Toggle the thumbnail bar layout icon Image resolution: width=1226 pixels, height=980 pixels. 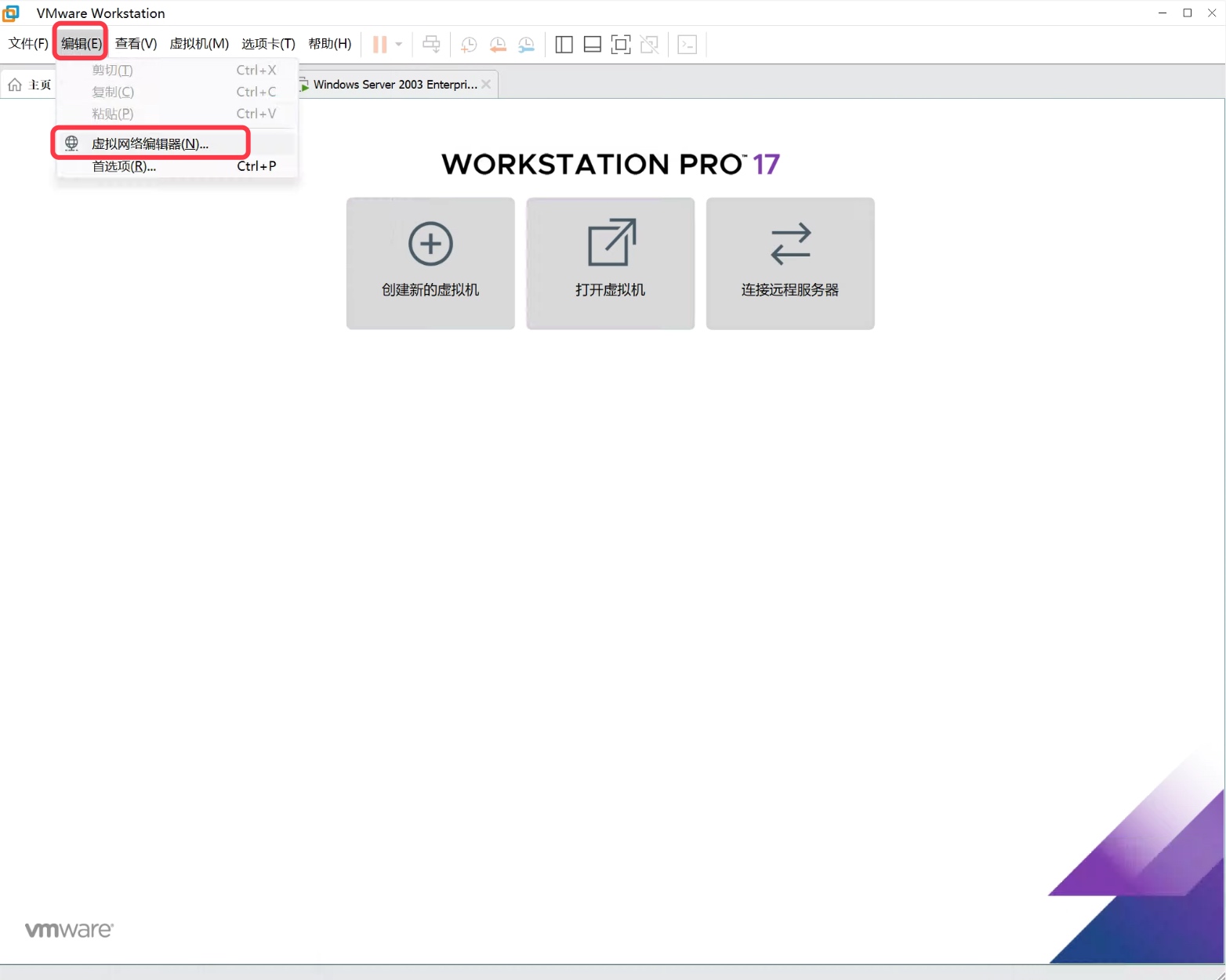click(593, 45)
